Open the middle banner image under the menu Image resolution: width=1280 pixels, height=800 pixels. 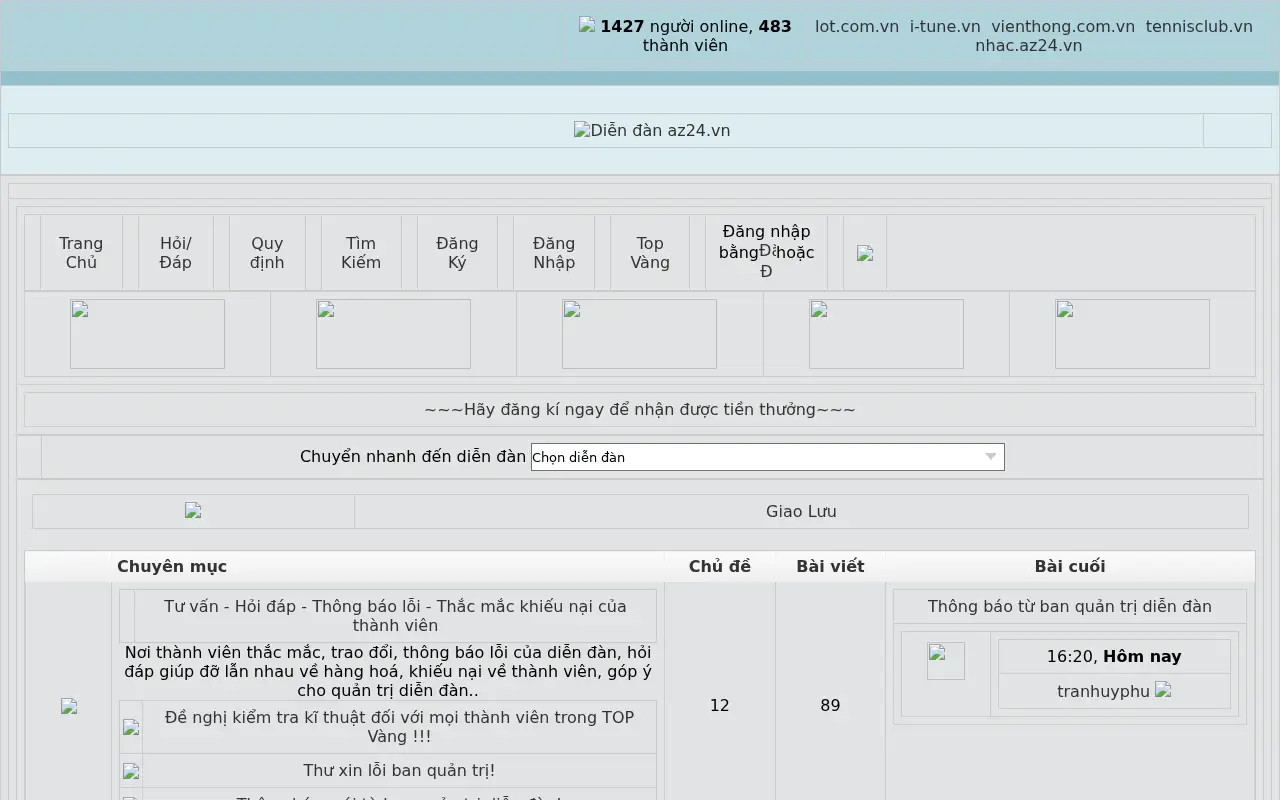(639, 334)
